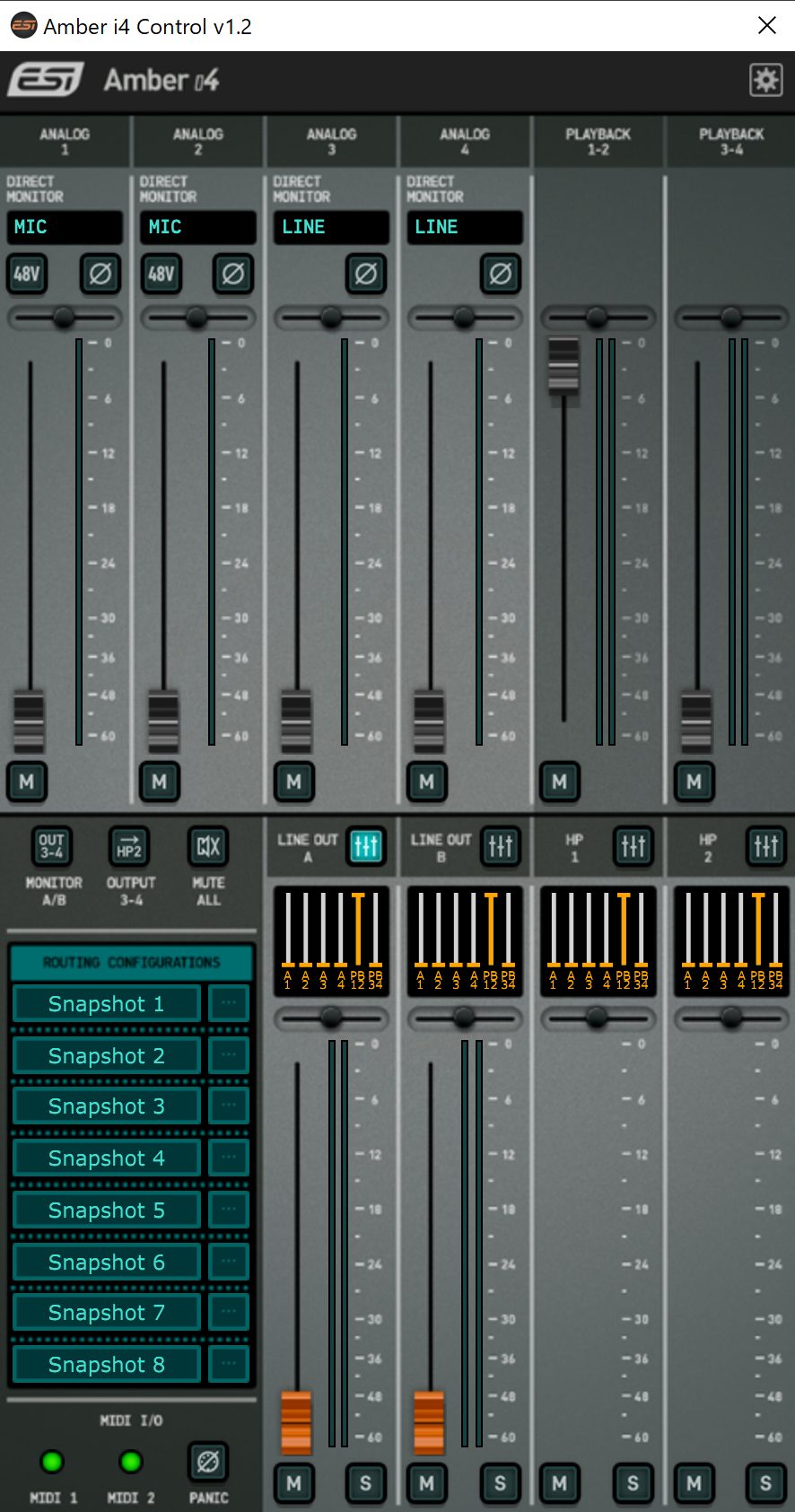
Task: Click Playback 1-2 pan slider knob
Action: click(x=597, y=317)
